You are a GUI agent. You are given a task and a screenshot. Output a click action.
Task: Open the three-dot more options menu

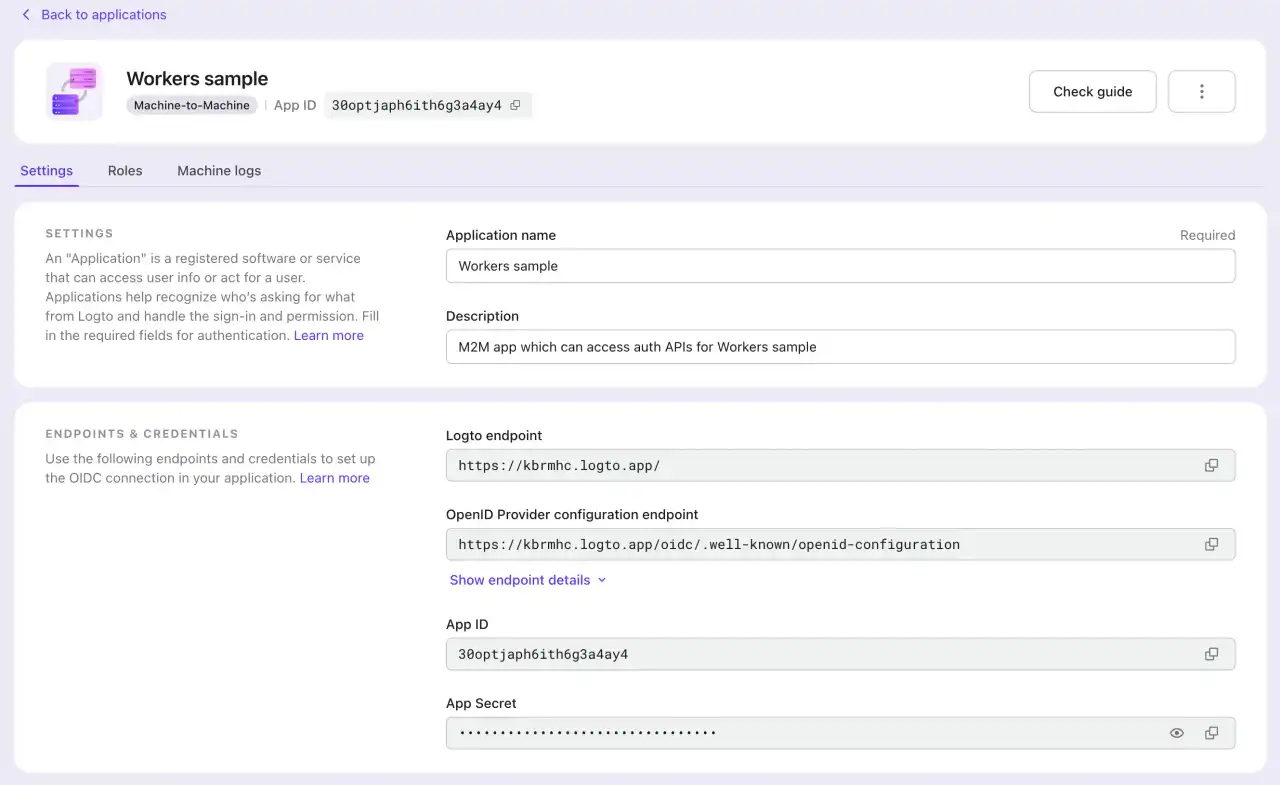point(1201,91)
